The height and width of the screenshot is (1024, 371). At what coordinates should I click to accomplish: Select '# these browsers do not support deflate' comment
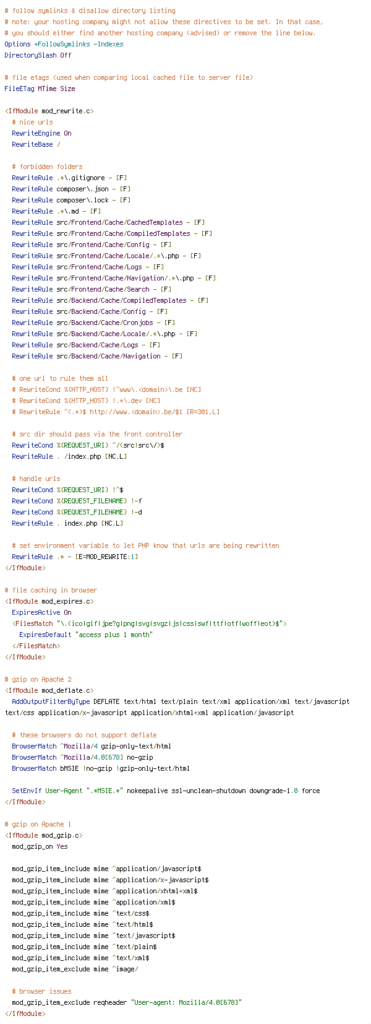tap(84, 734)
